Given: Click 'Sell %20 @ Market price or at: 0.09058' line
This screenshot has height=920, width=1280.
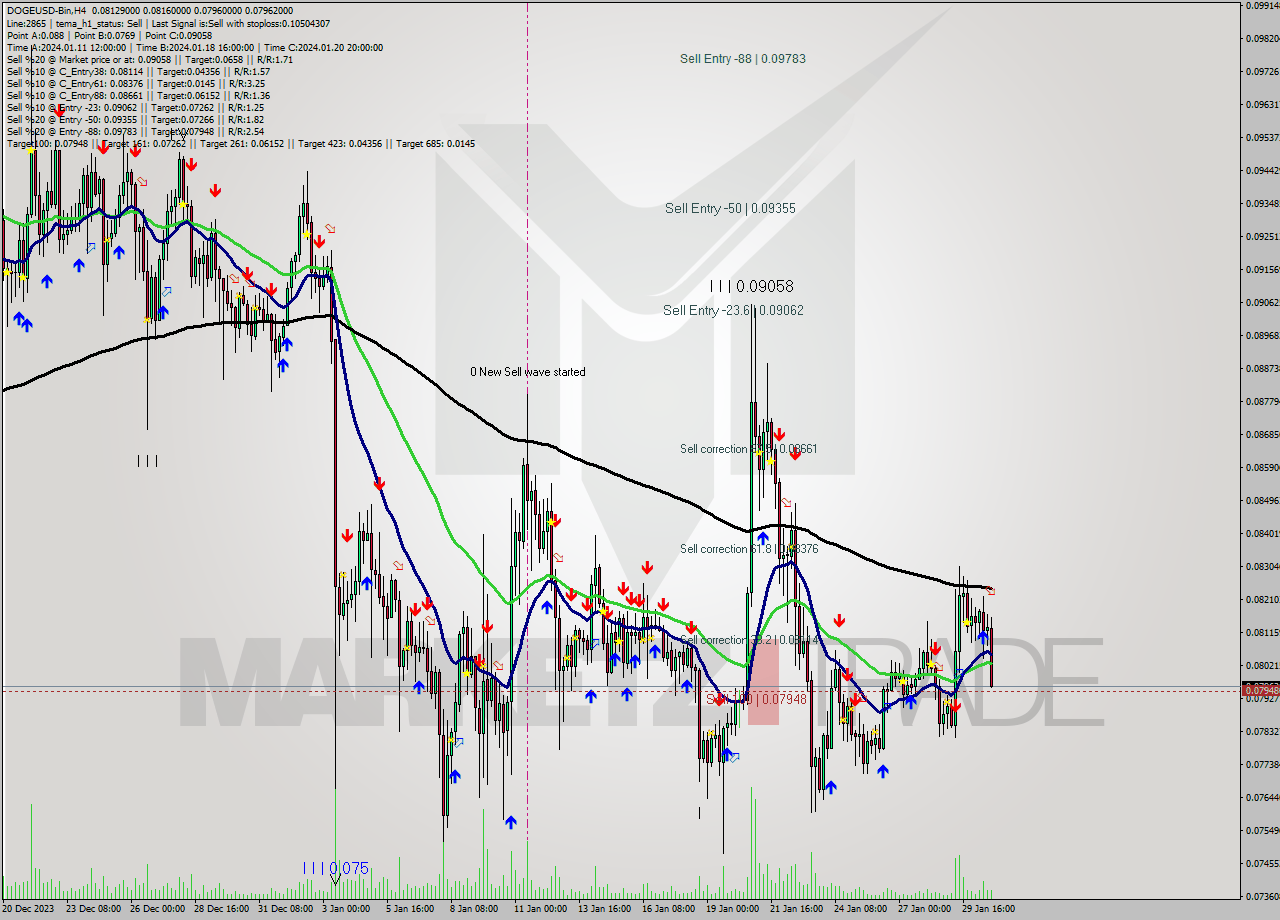Looking at the screenshot, I should point(149,59).
